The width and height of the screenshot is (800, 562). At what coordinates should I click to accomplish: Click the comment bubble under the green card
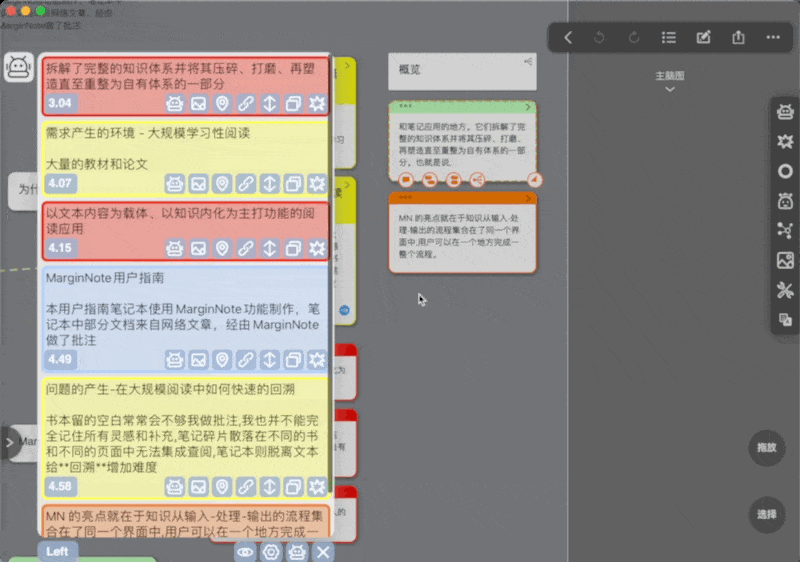click(x=406, y=180)
